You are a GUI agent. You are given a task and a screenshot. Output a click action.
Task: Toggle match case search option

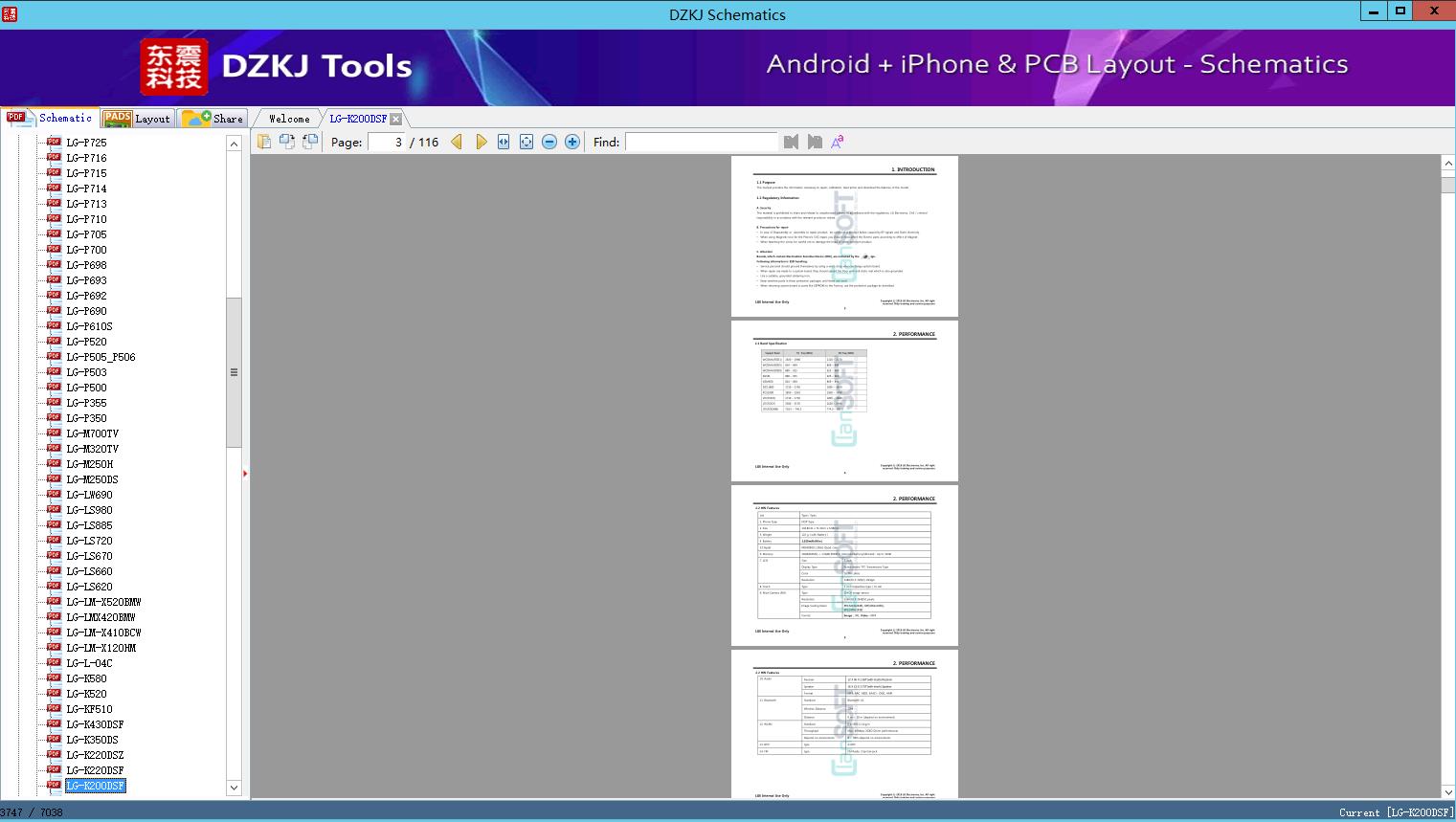click(838, 142)
